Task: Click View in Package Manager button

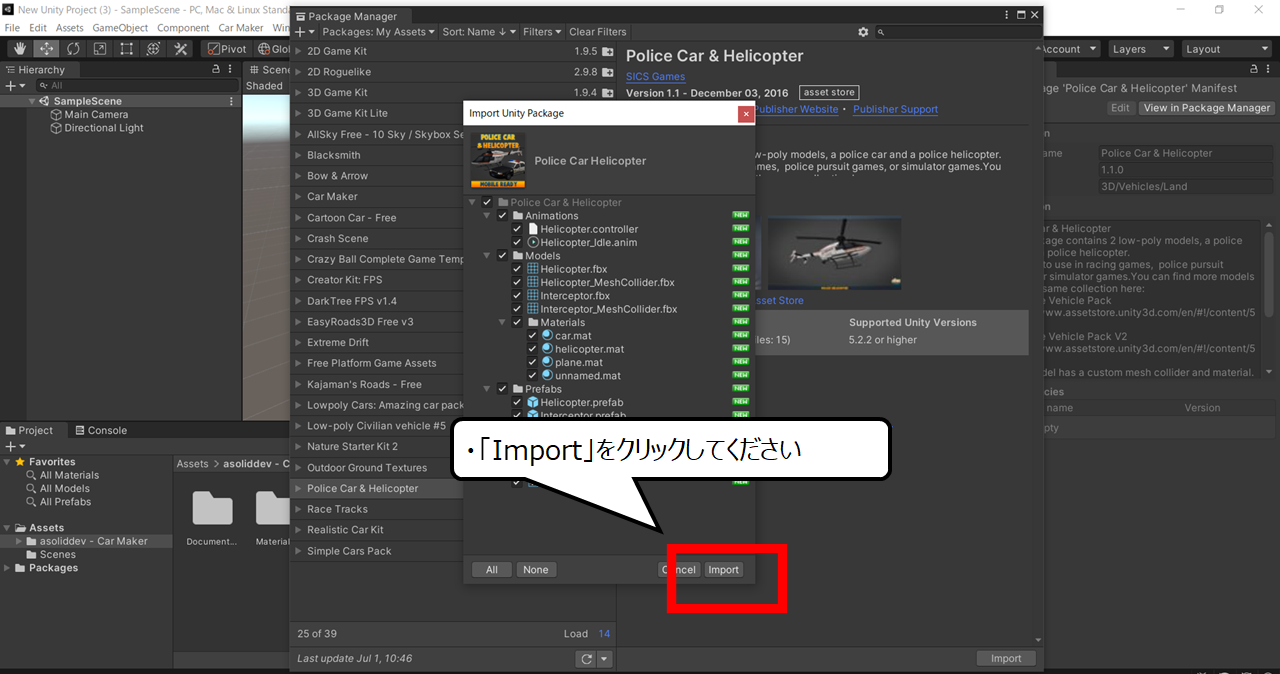Action: click(1207, 108)
